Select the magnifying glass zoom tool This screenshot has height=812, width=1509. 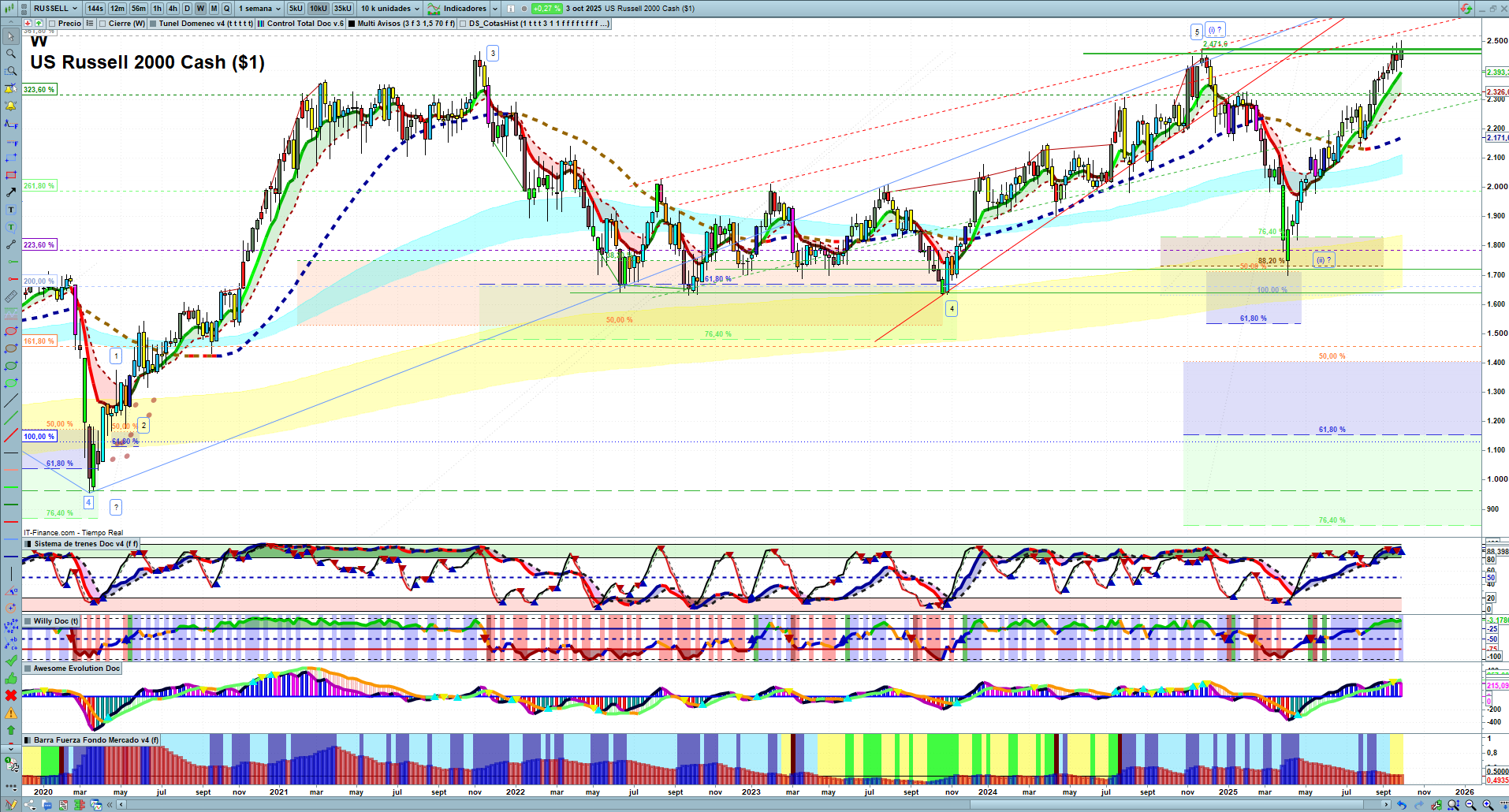10,54
